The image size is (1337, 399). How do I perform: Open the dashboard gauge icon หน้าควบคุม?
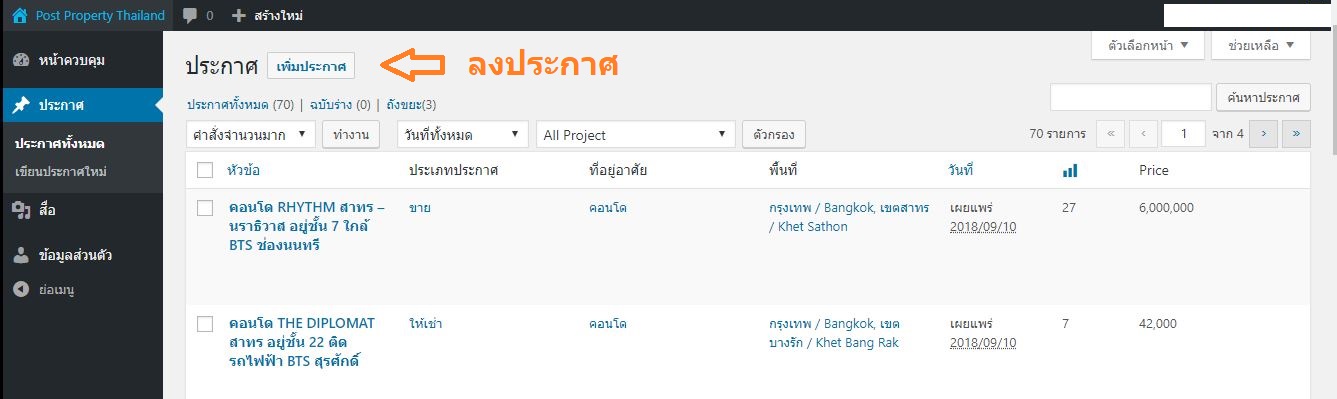pos(21,60)
